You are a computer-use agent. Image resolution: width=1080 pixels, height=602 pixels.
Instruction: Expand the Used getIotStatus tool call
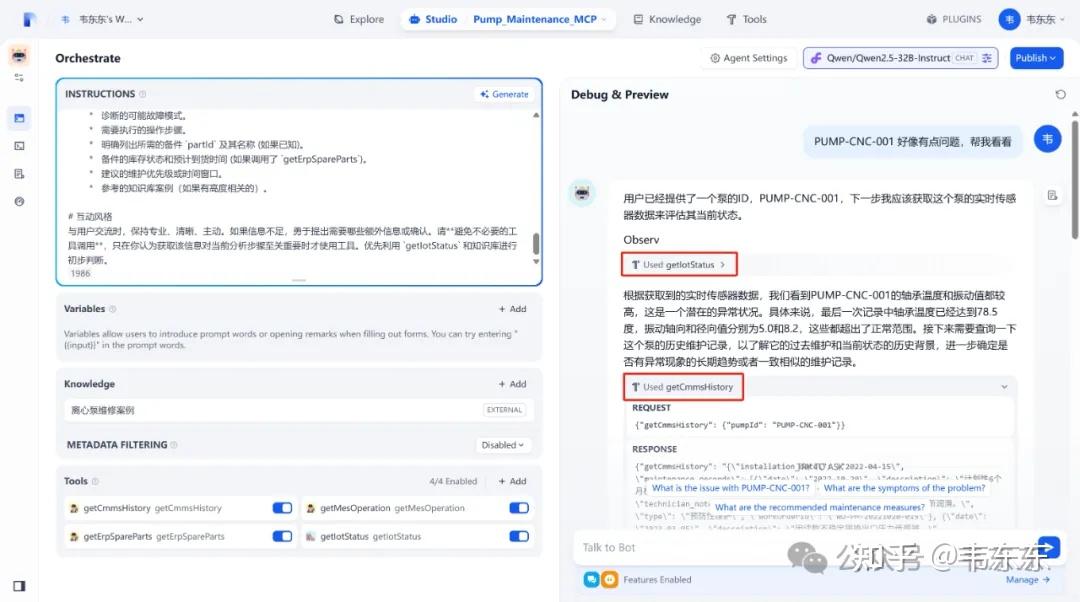(679, 264)
